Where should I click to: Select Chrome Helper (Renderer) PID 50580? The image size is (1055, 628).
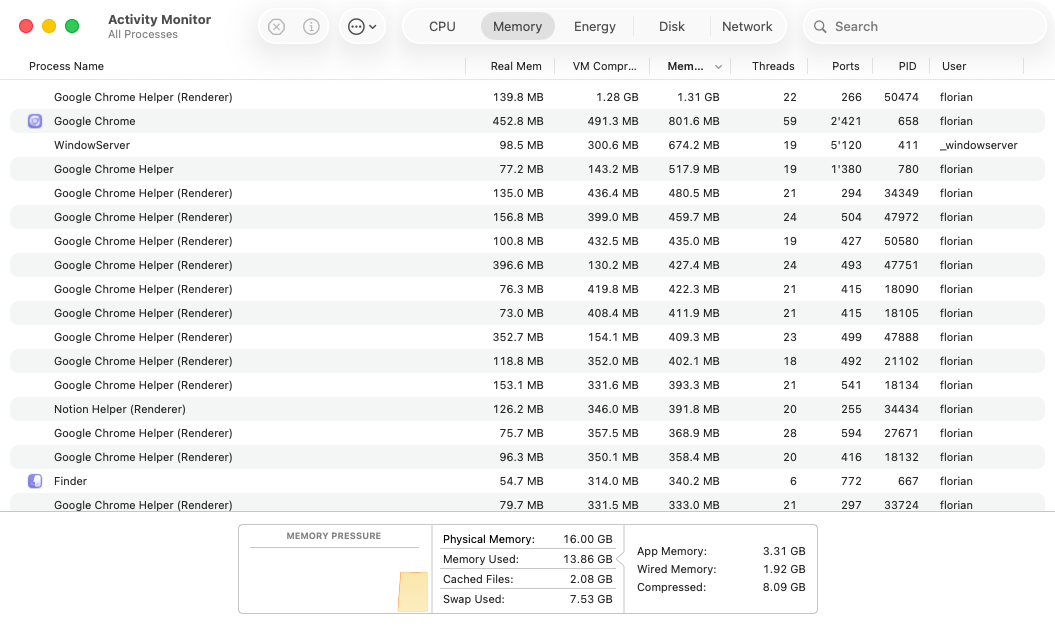tap(528, 241)
